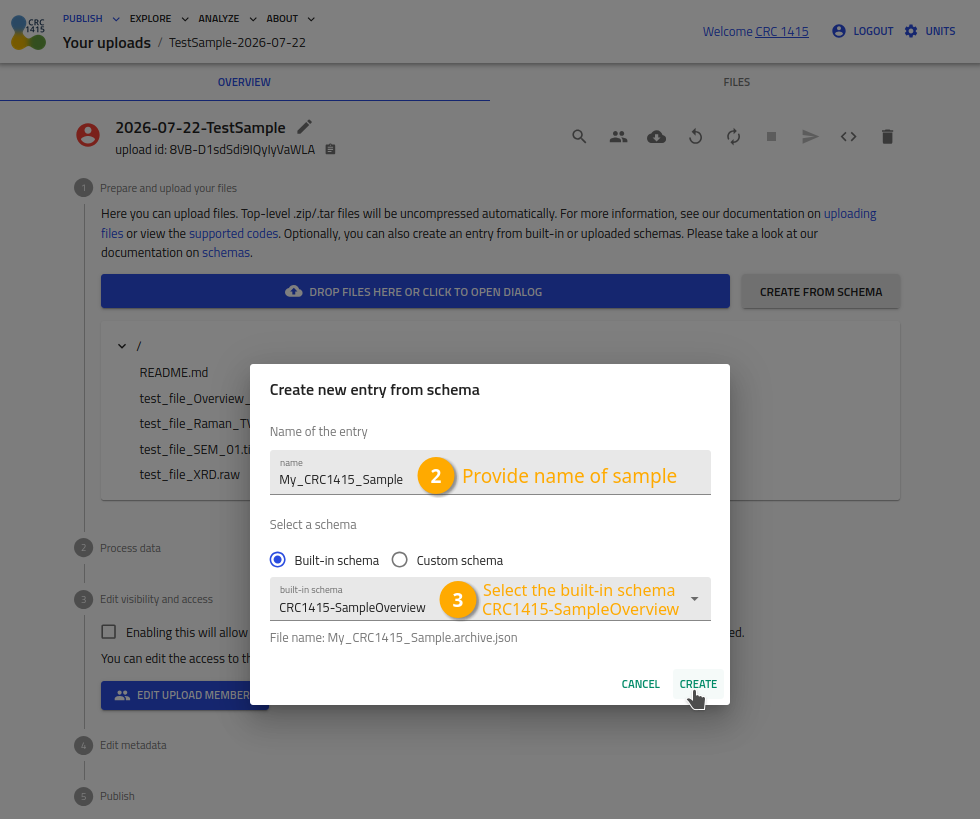This screenshot has width=980, height=819.
Task: Edit upload name with pencil icon
Action: [x=304, y=127]
